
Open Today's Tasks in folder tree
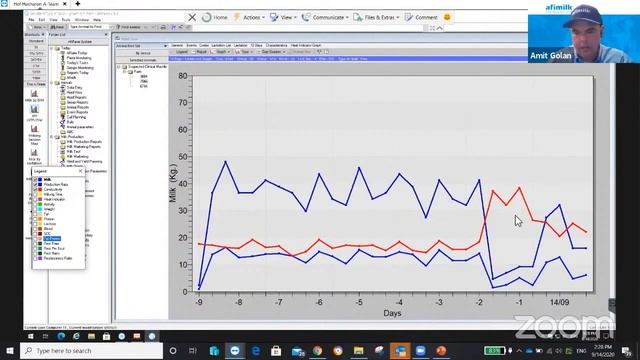click(77, 63)
